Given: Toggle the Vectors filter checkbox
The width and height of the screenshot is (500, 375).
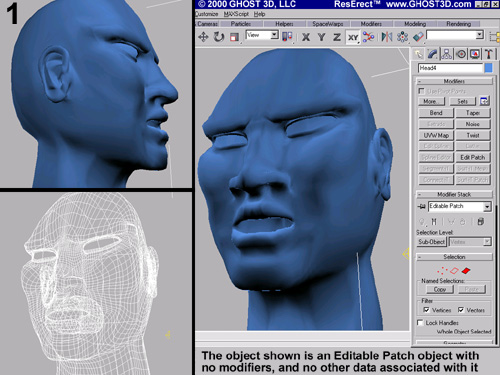Looking at the screenshot, I should coord(461,310).
